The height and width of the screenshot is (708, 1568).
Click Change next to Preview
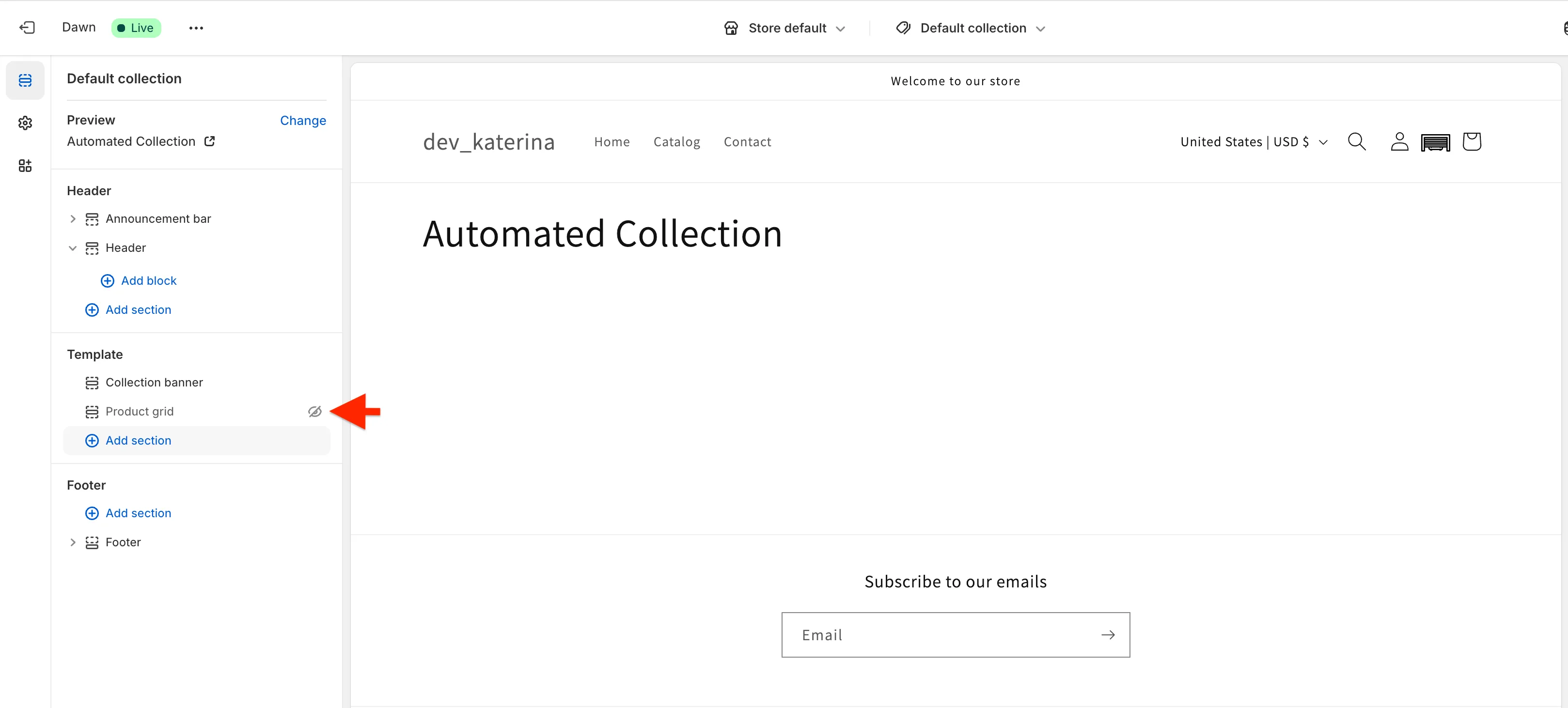(x=302, y=121)
